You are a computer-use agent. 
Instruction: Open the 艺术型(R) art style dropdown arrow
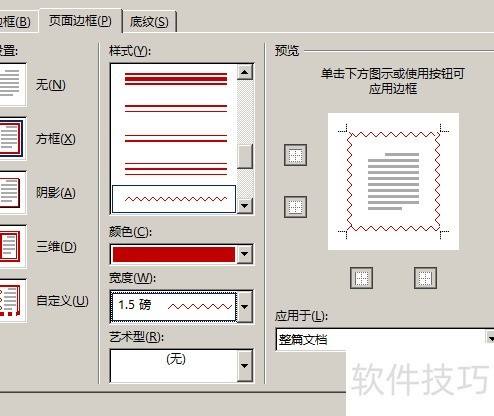click(x=245, y=366)
